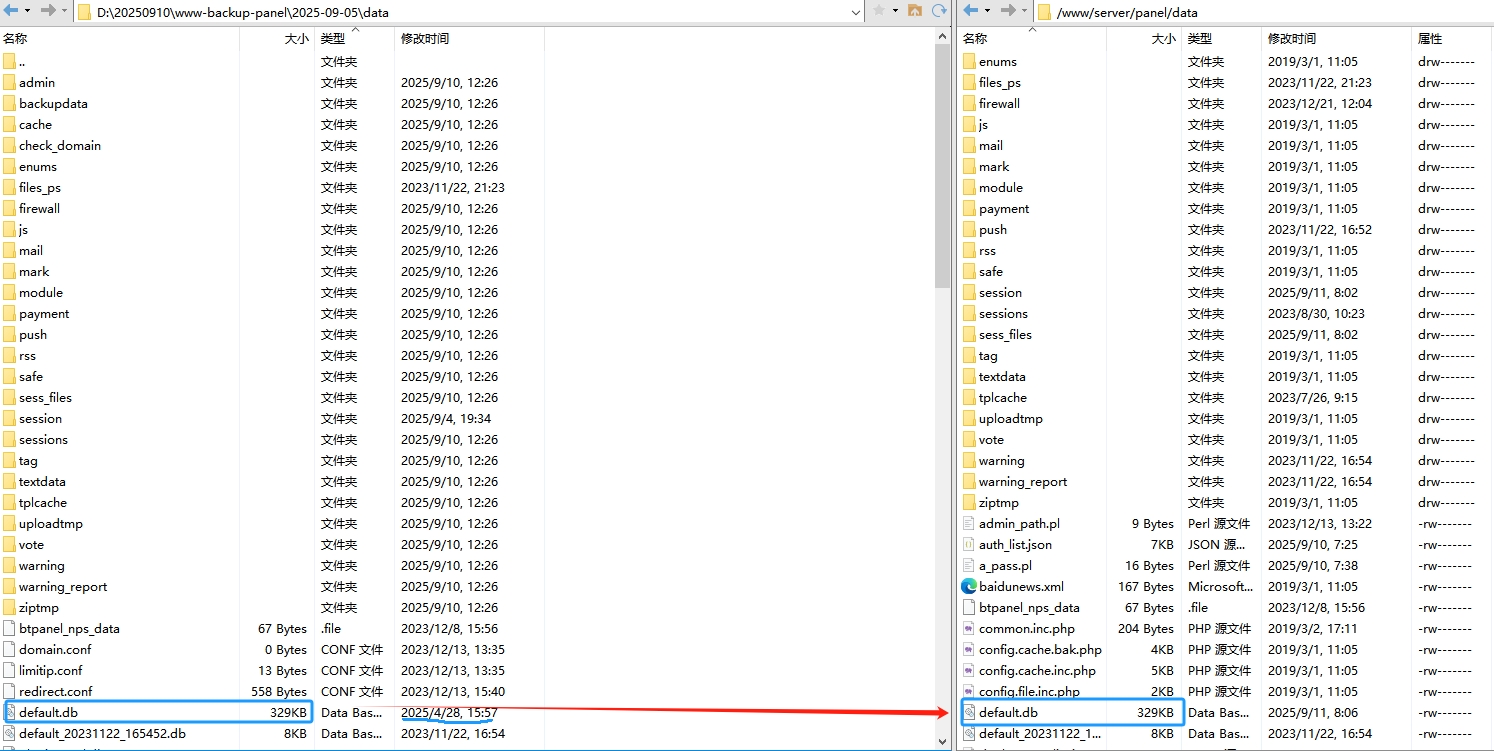The image size is (1494, 751).
Task: Open back-history dropdown in remote pane
Action: click(x=987, y=11)
